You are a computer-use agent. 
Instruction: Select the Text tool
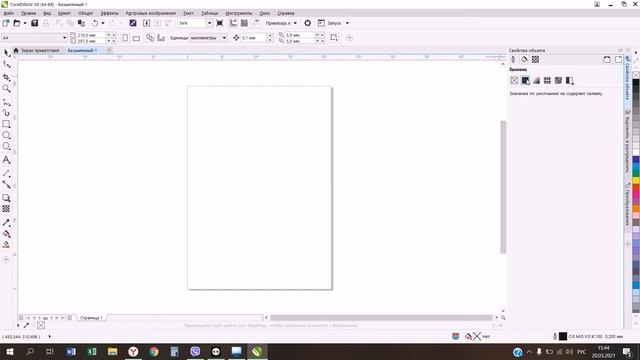6,160
